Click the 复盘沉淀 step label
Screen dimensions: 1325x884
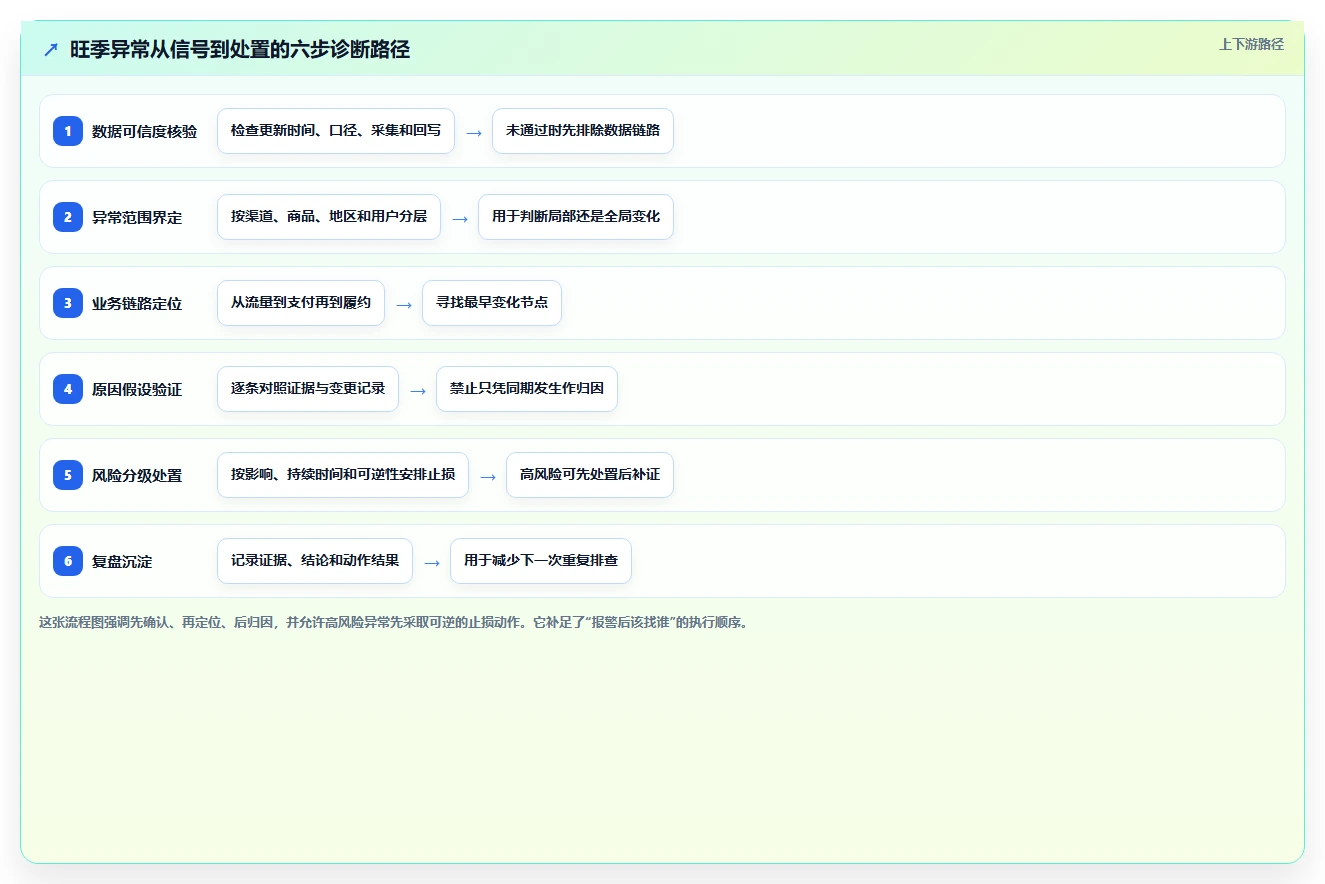click(122, 561)
